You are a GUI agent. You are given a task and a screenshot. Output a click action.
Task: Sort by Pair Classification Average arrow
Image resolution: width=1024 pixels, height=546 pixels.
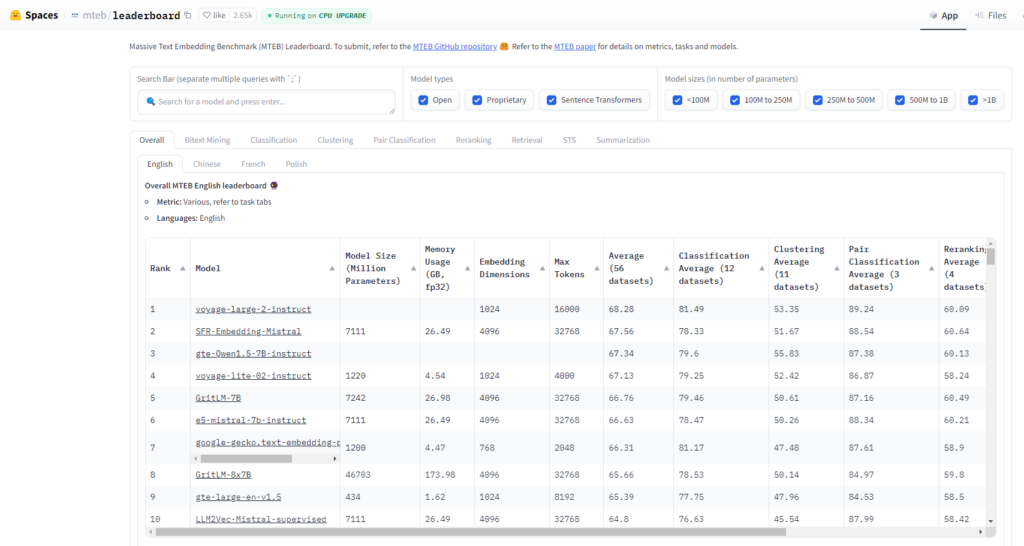[x=931, y=268]
